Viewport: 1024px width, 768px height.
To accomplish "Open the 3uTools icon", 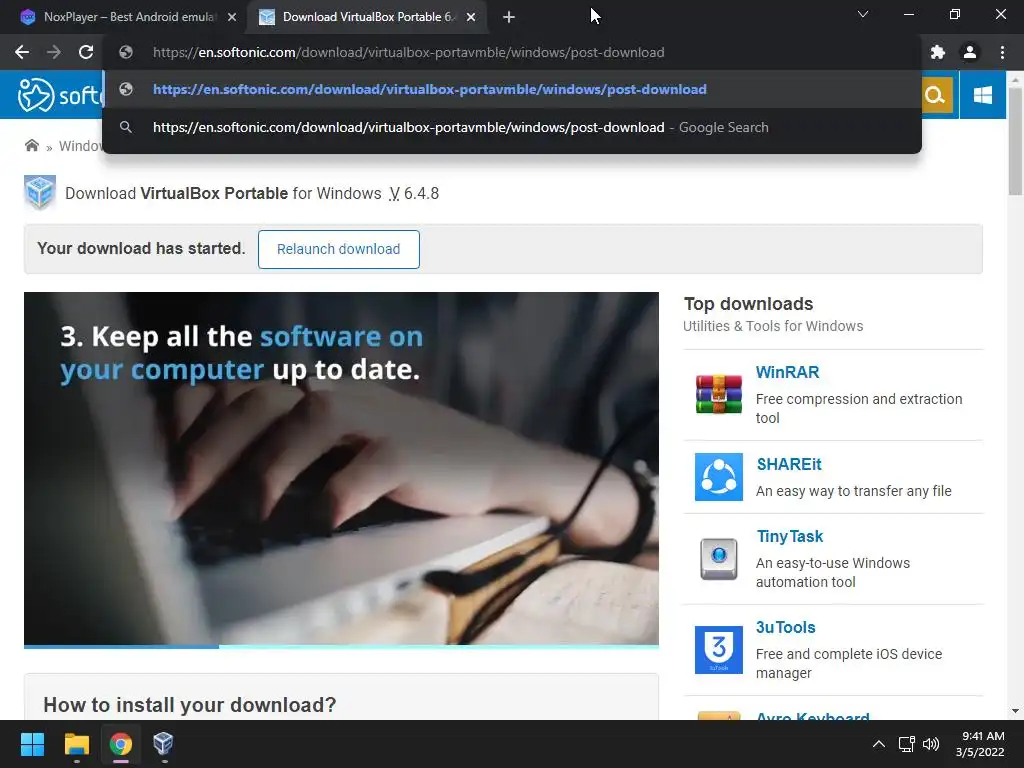I will [x=718, y=650].
